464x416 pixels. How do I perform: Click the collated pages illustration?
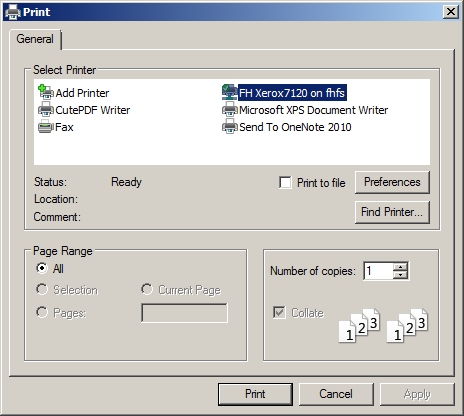click(x=383, y=325)
